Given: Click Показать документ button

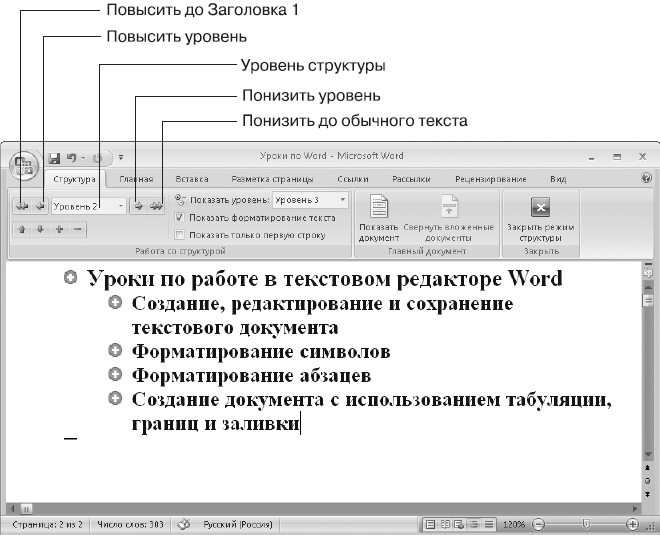Looking at the screenshot, I should (x=379, y=219).
